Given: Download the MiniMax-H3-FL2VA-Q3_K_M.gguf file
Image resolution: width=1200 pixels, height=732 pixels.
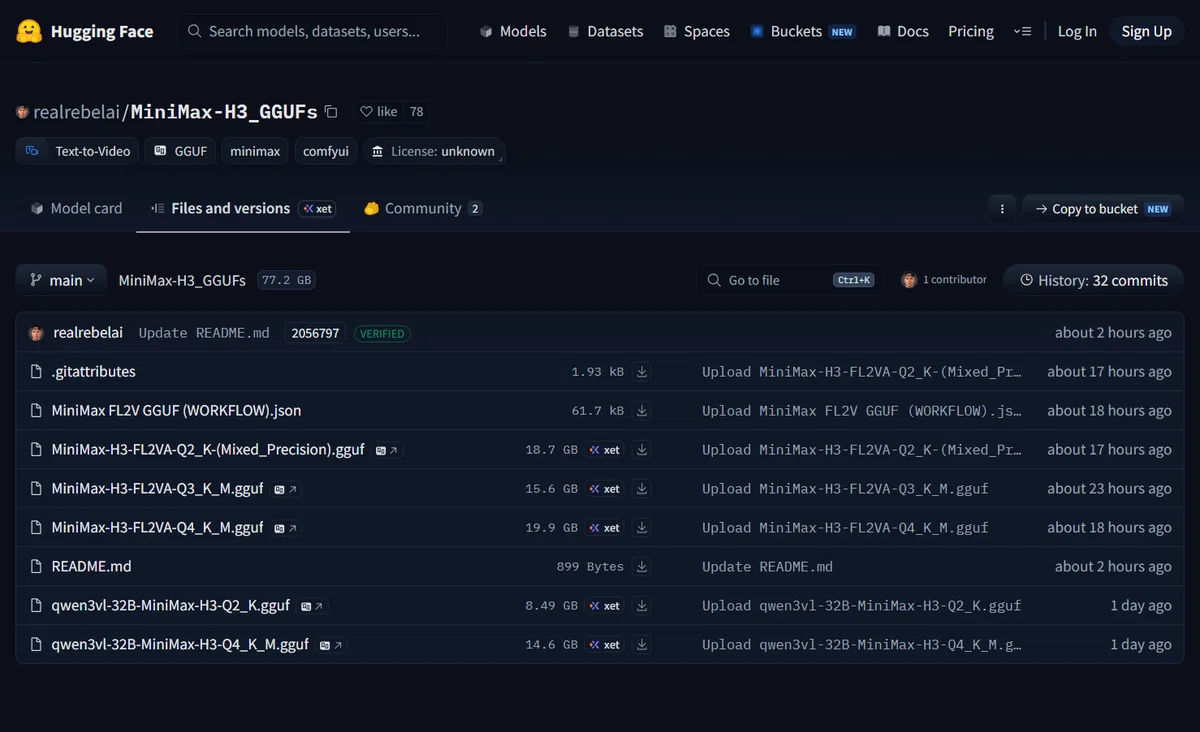Looking at the screenshot, I should 642,489.
